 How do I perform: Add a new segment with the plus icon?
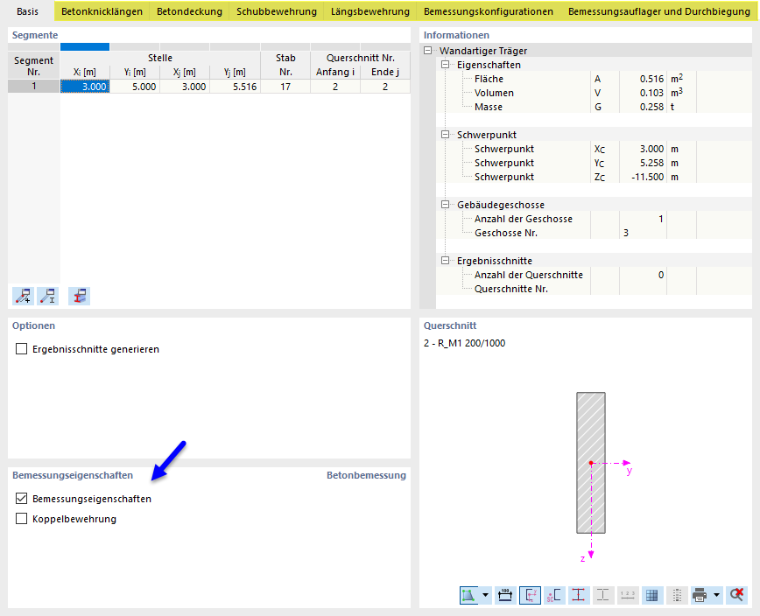pos(23,296)
